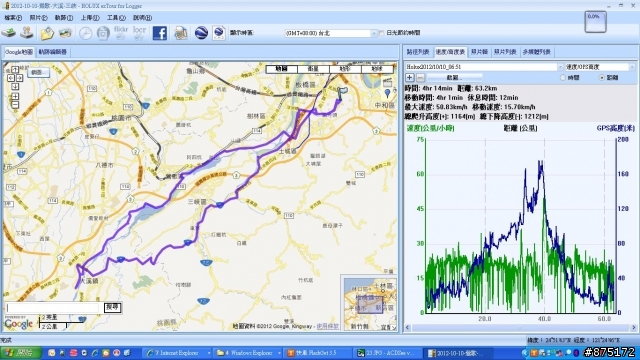Collapse the overview mini-map corner arrow
Viewport: 640px width, 360px height.
393,327
